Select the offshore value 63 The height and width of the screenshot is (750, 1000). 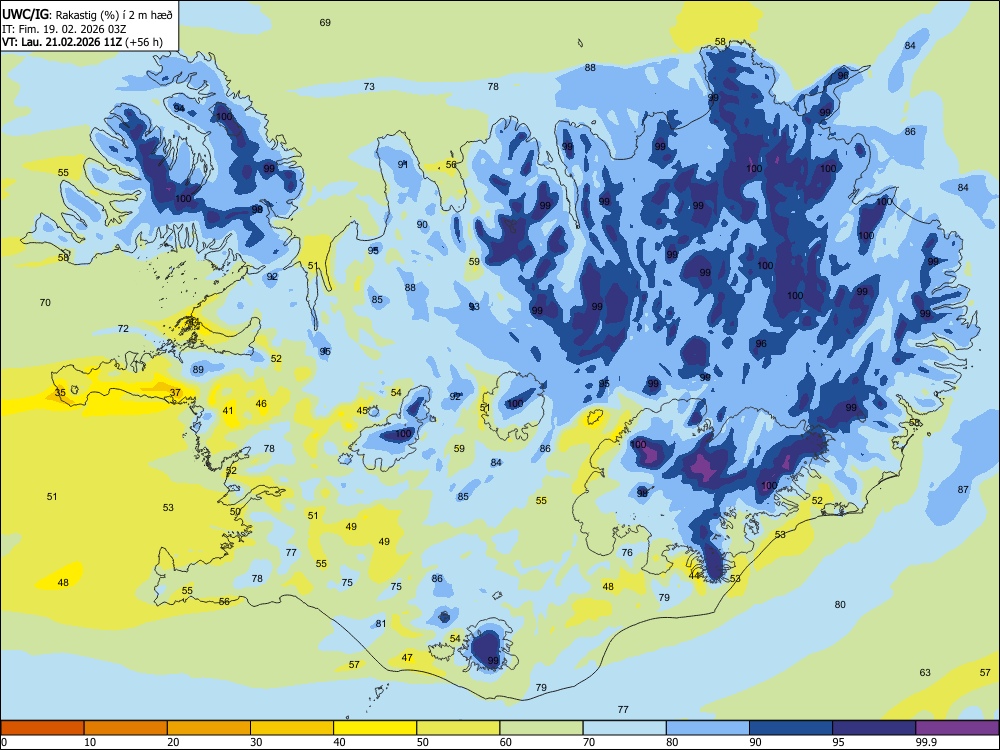click(925, 673)
